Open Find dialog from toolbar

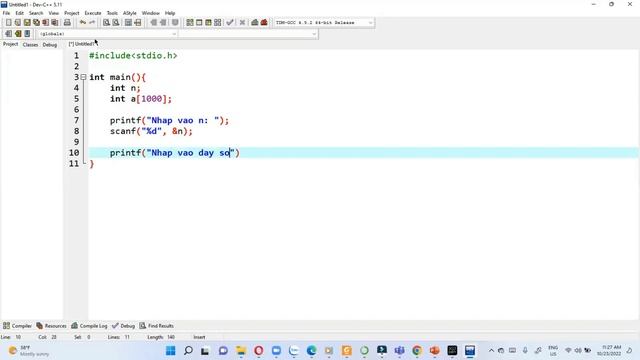[106, 22]
